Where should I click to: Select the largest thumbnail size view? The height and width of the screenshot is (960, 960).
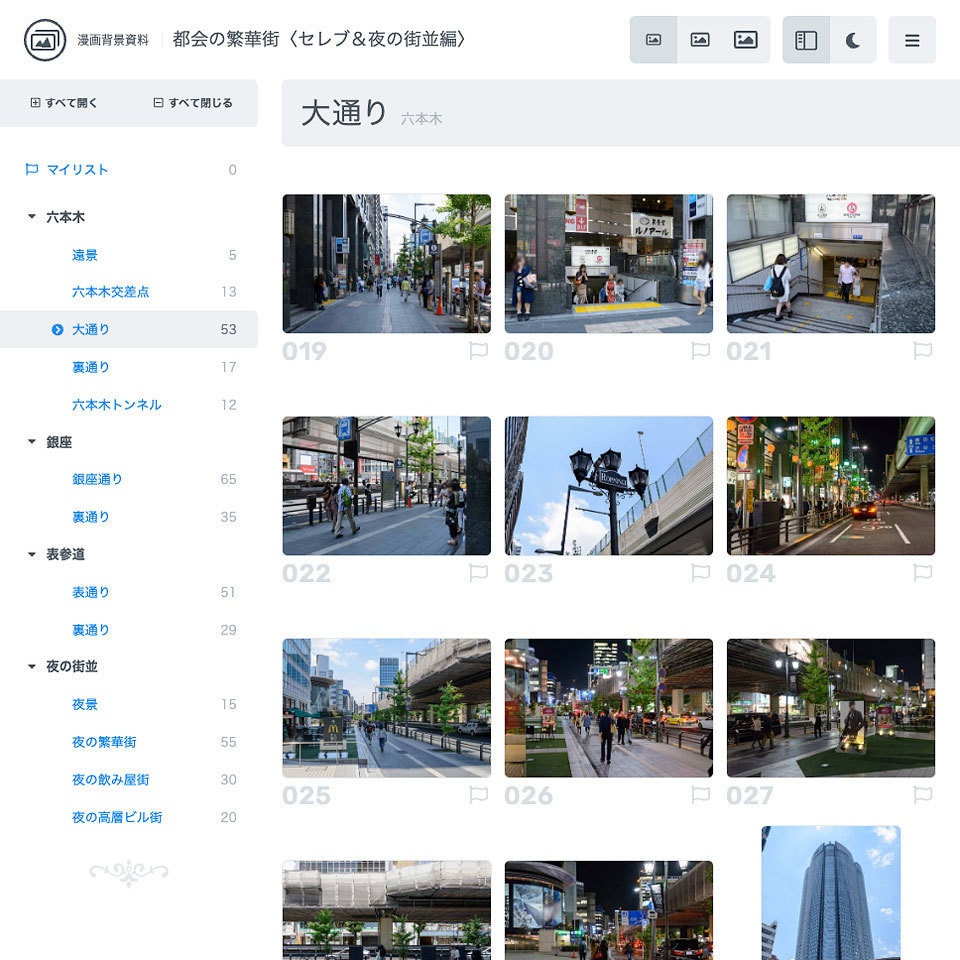(x=746, y=39)
